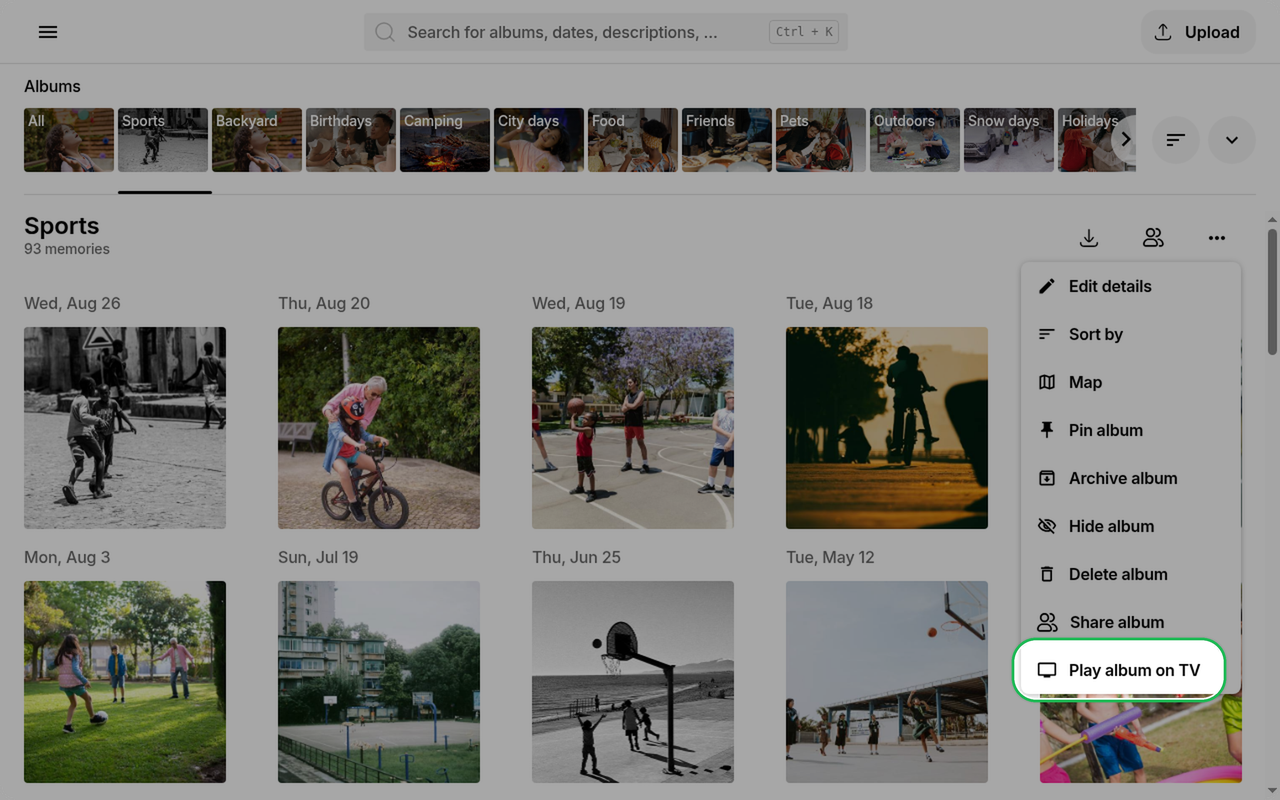Open the hamburger navigation menu
The height and width of the screenshot is (800, 1280).
(x=48, y=32)
